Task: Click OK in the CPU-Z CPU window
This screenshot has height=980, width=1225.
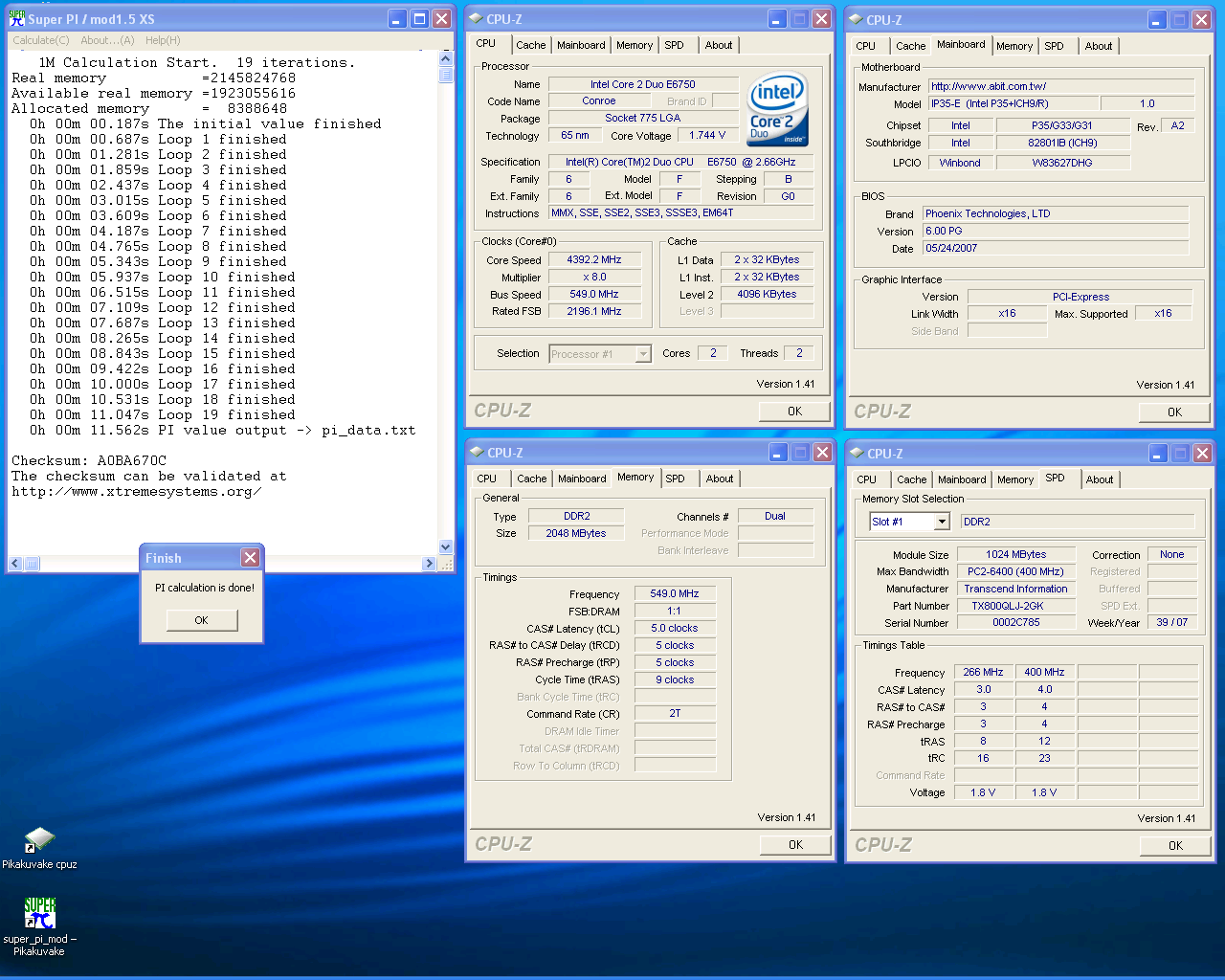Action: click(794, 411)
